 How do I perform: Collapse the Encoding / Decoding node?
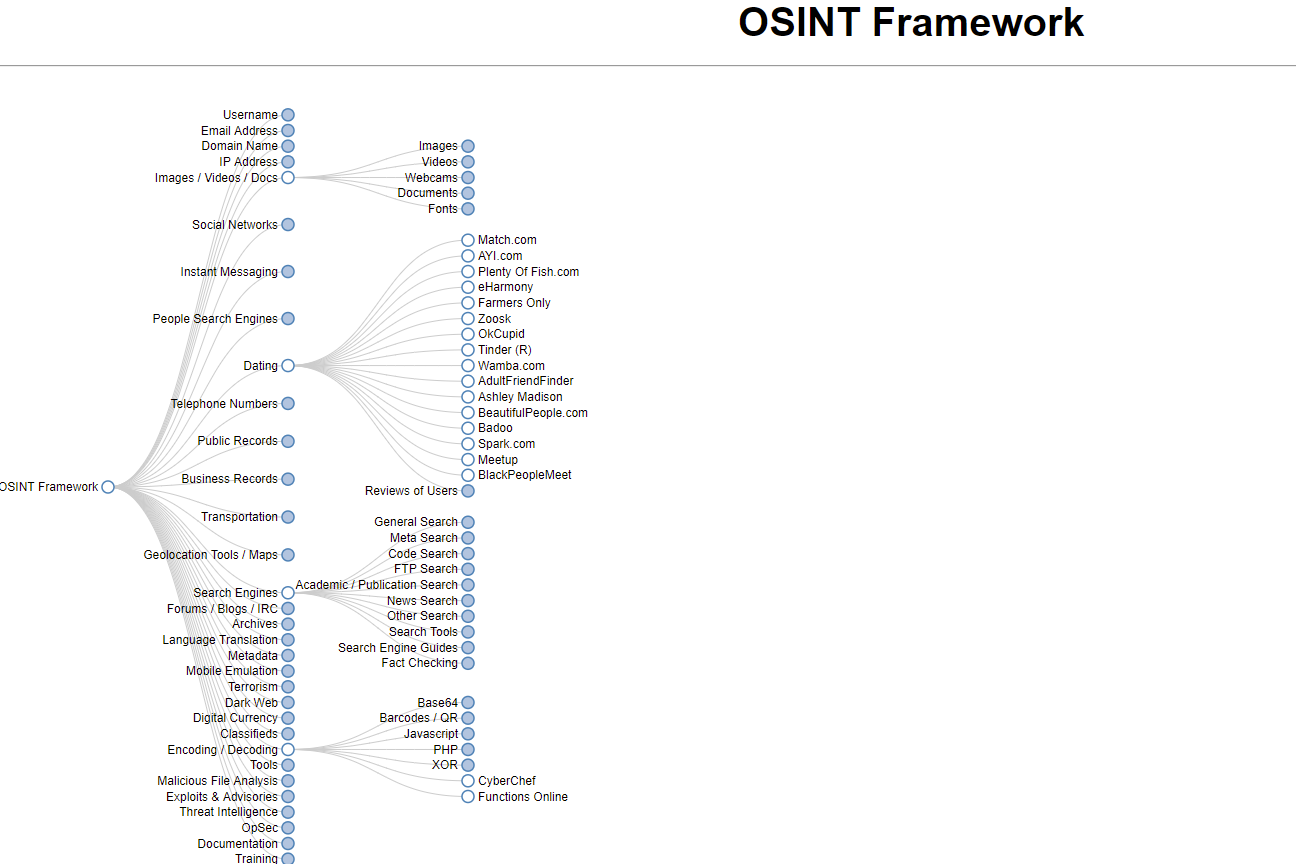[288, 750]
